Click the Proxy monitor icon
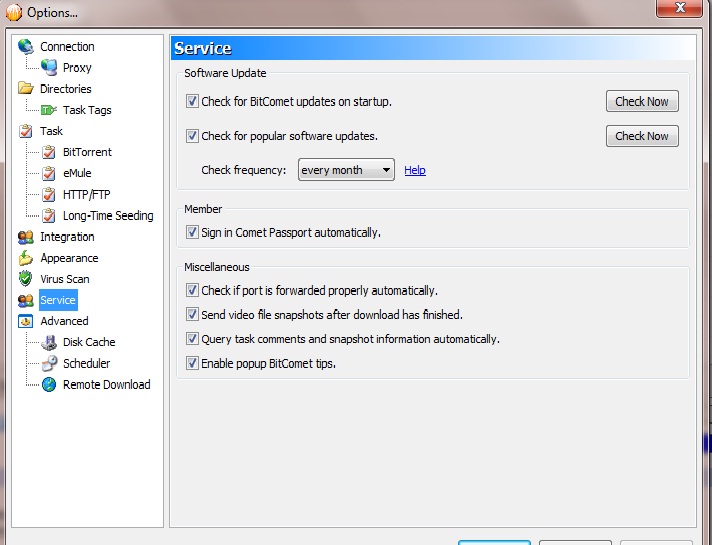Screen dimensions: 712x545 coord(49,68)
